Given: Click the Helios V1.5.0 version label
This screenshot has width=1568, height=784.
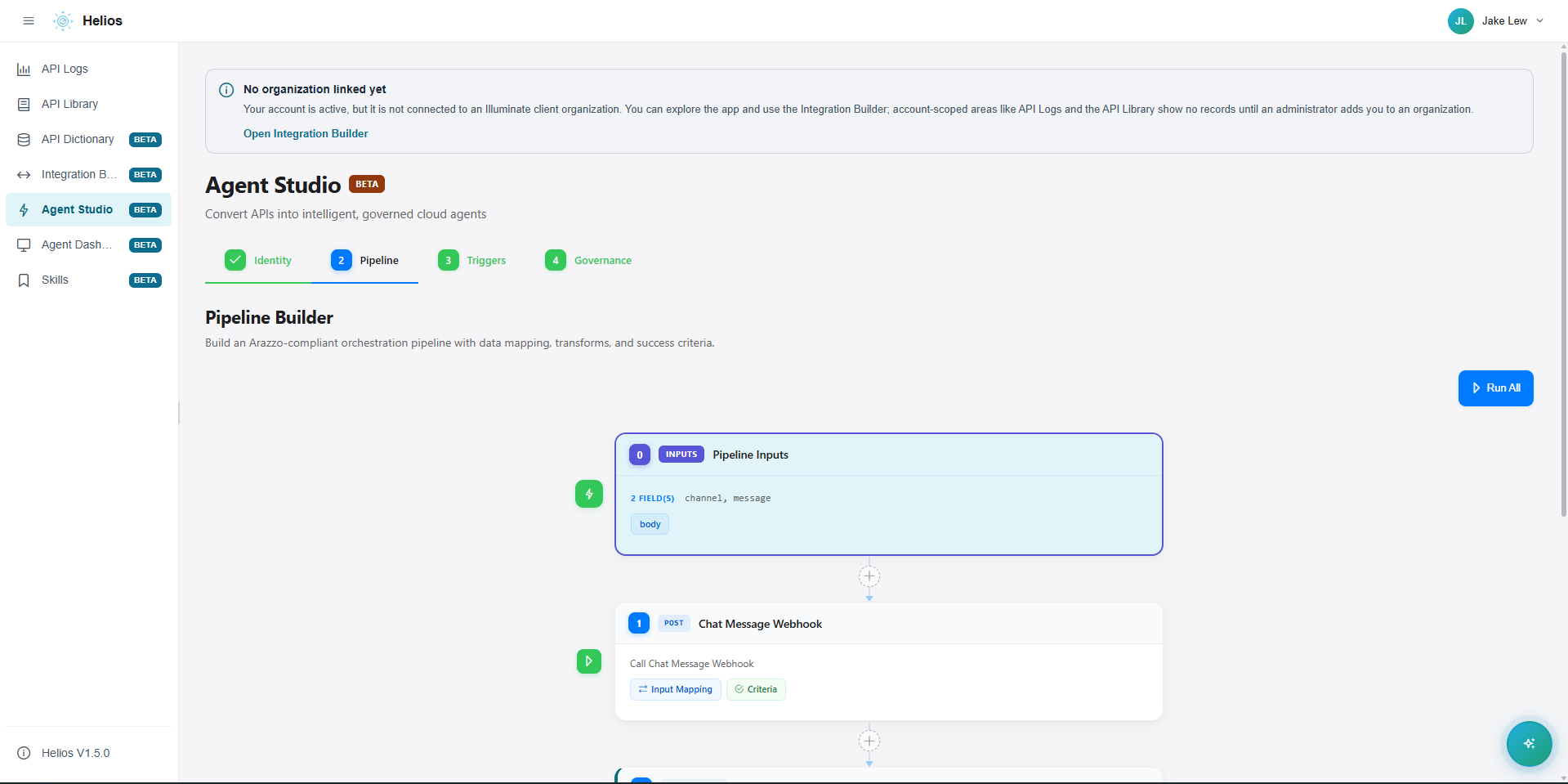Looking at the screenshot, I should point(75,753).
